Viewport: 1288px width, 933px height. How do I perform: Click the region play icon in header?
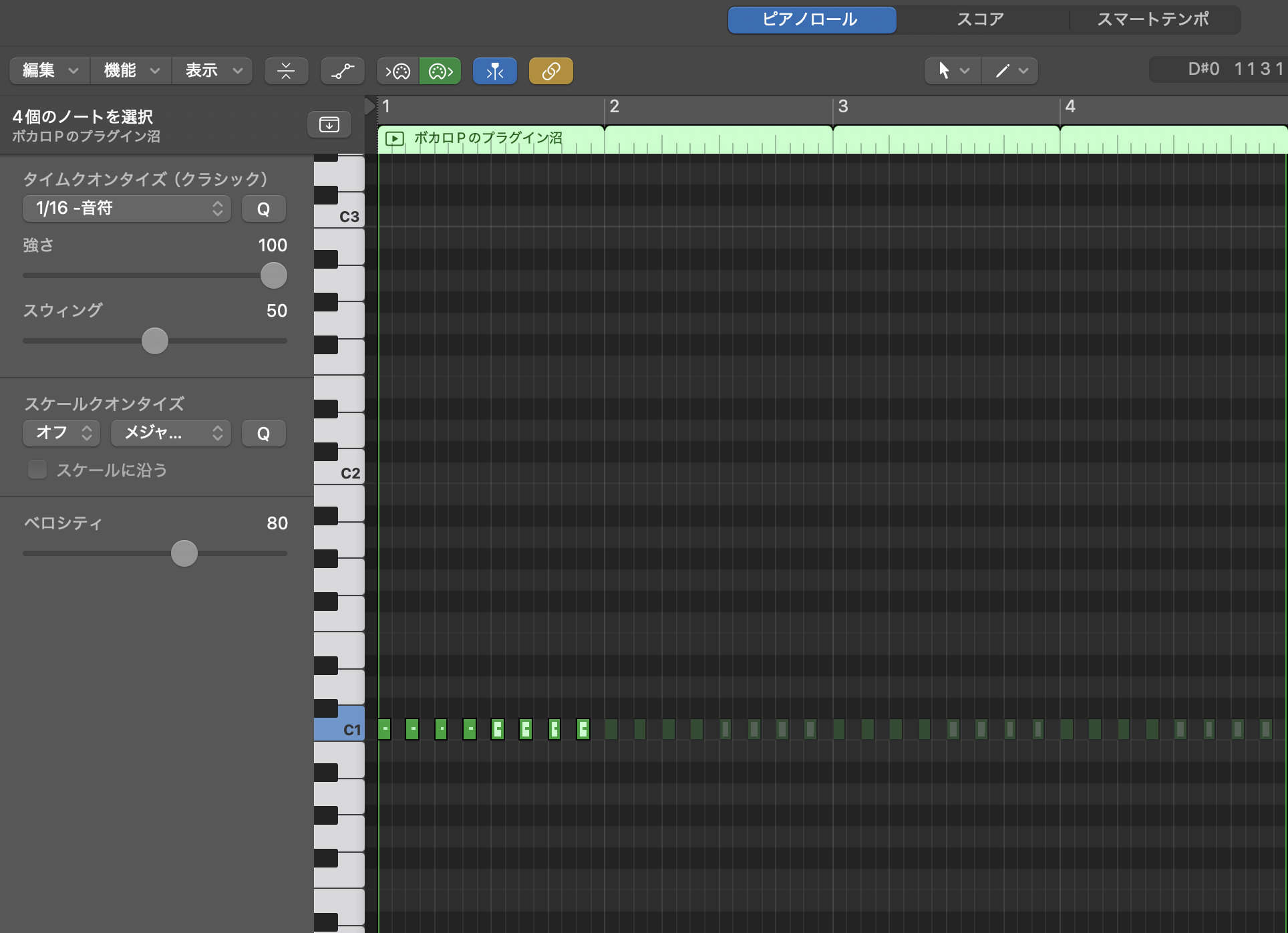click(395, 138)
